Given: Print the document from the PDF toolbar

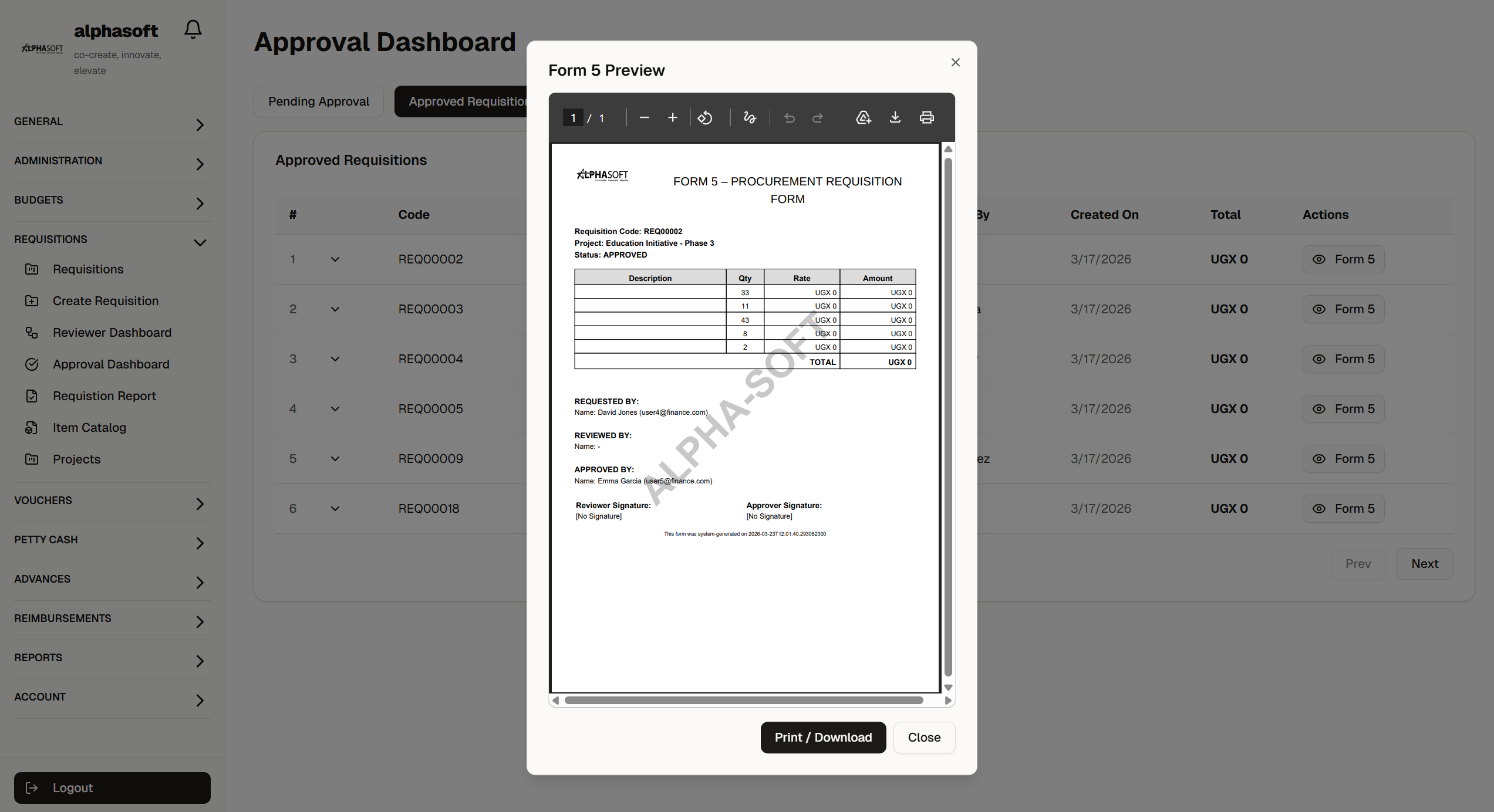Looking at the screenshot, I should 927,117.
